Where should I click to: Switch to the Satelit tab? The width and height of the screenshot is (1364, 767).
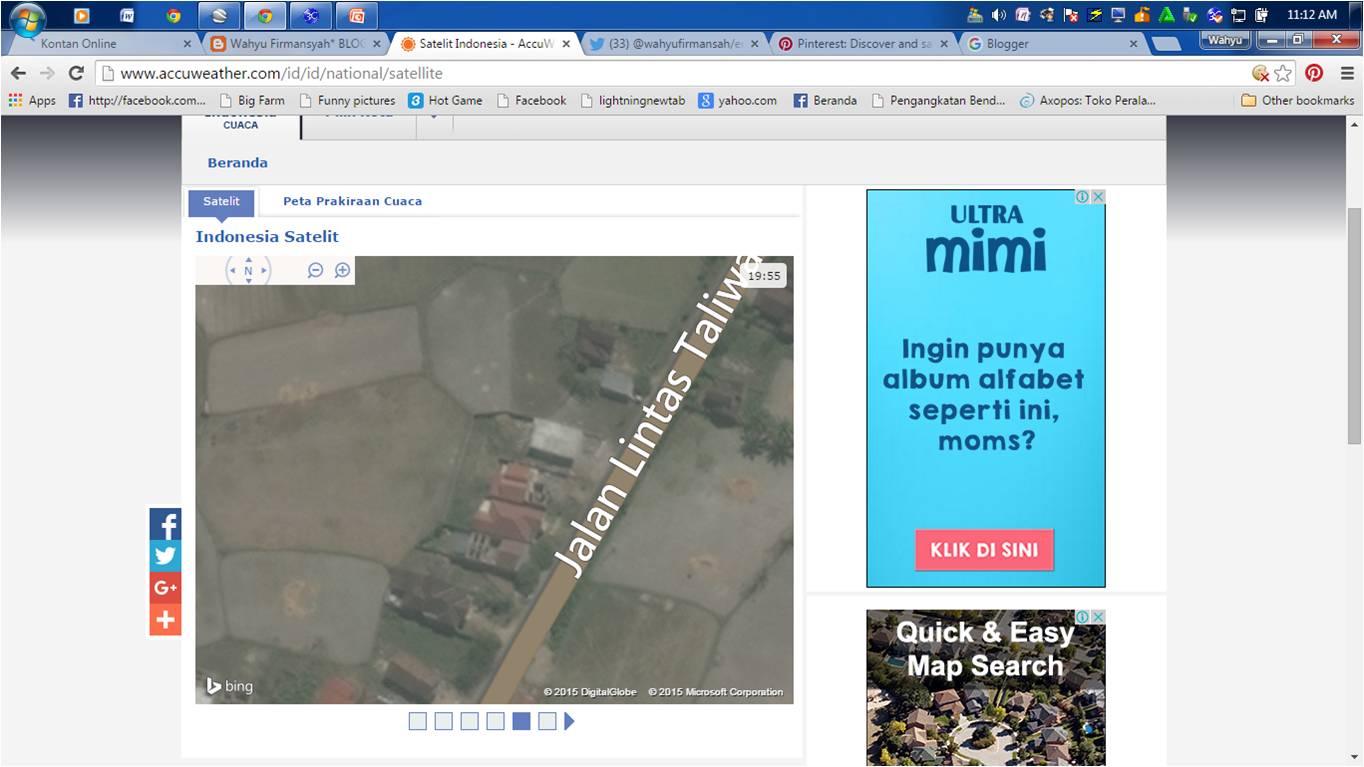pyautogui.click(x=221, y=202)
